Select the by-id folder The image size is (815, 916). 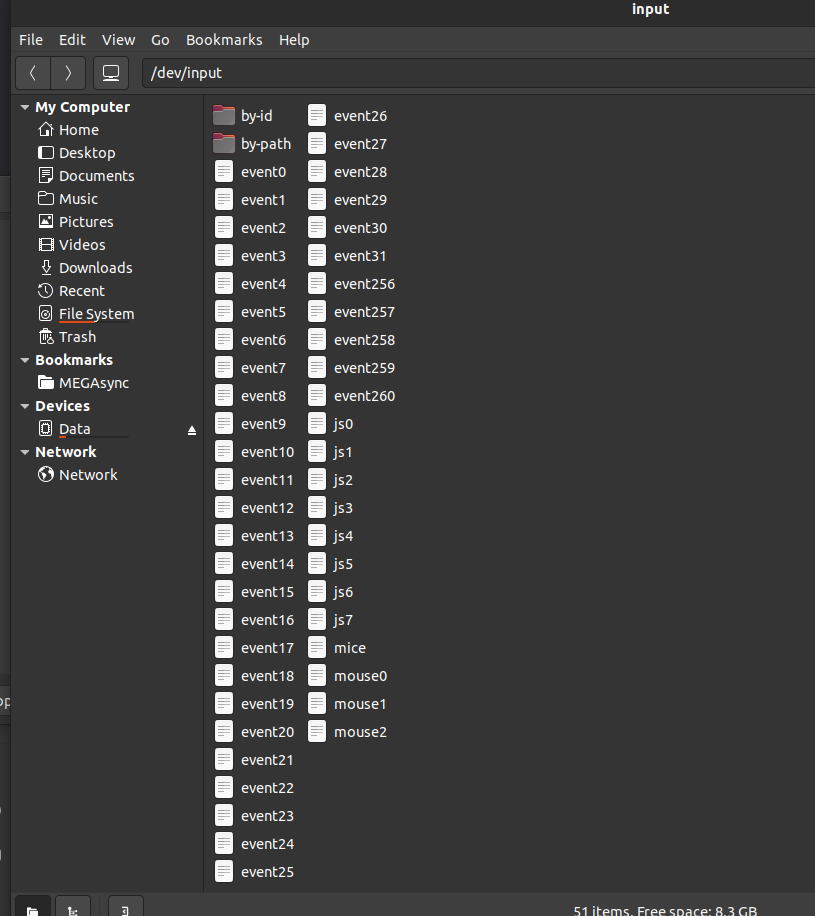click(242, 116)
